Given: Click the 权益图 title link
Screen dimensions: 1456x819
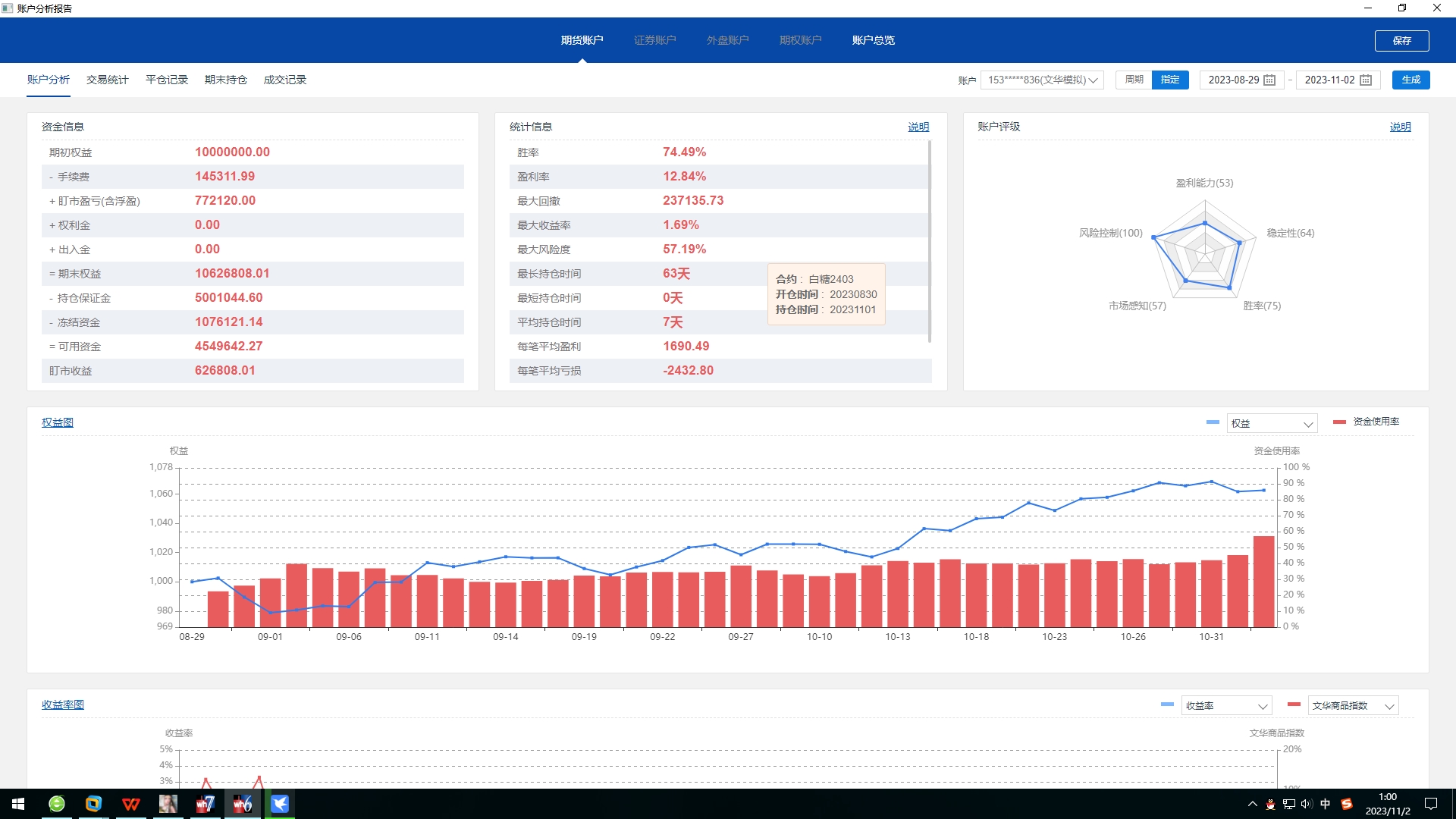Looking at the screenshot, I should point(58,422).
